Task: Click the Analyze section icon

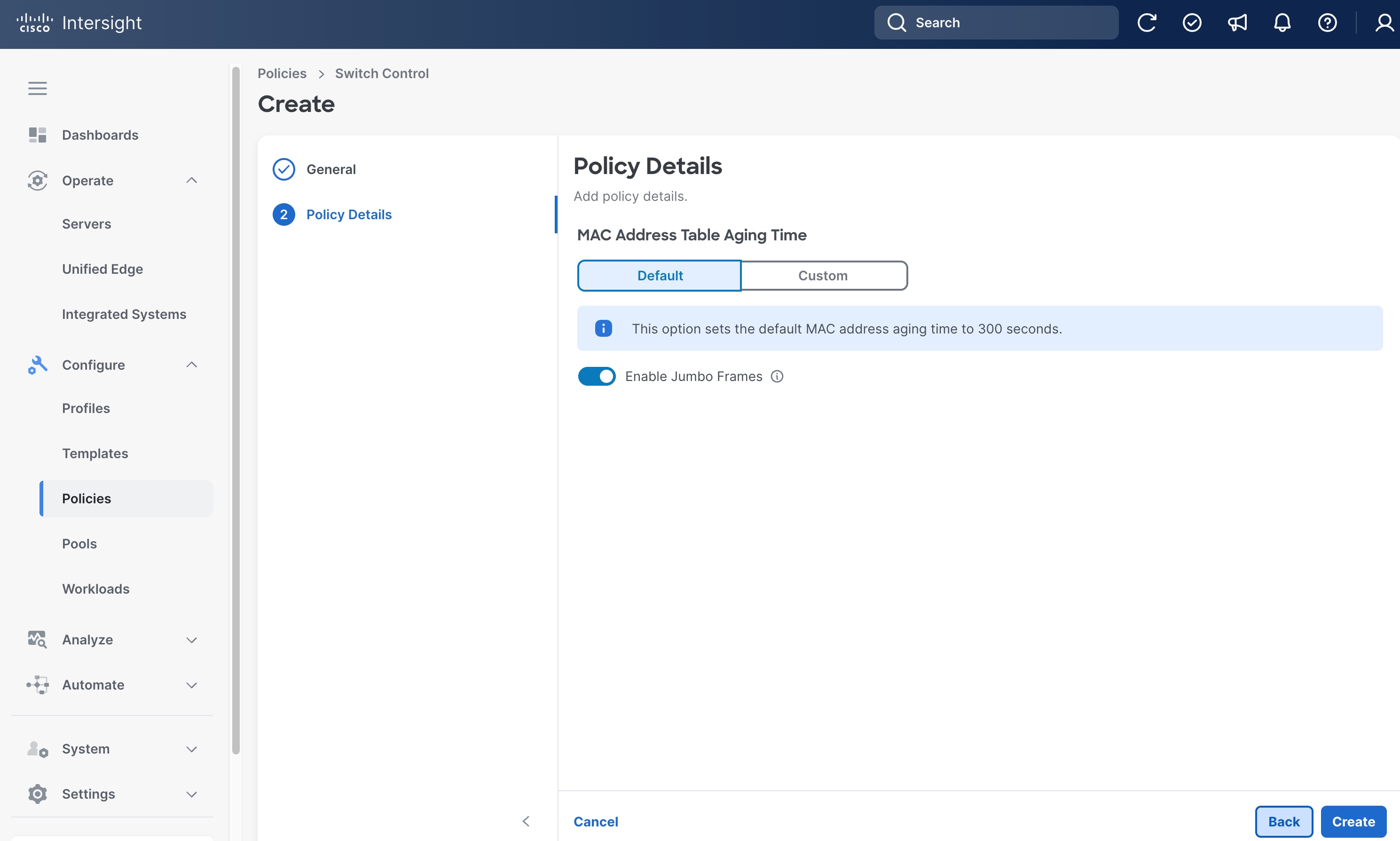Action: [38, 639]
